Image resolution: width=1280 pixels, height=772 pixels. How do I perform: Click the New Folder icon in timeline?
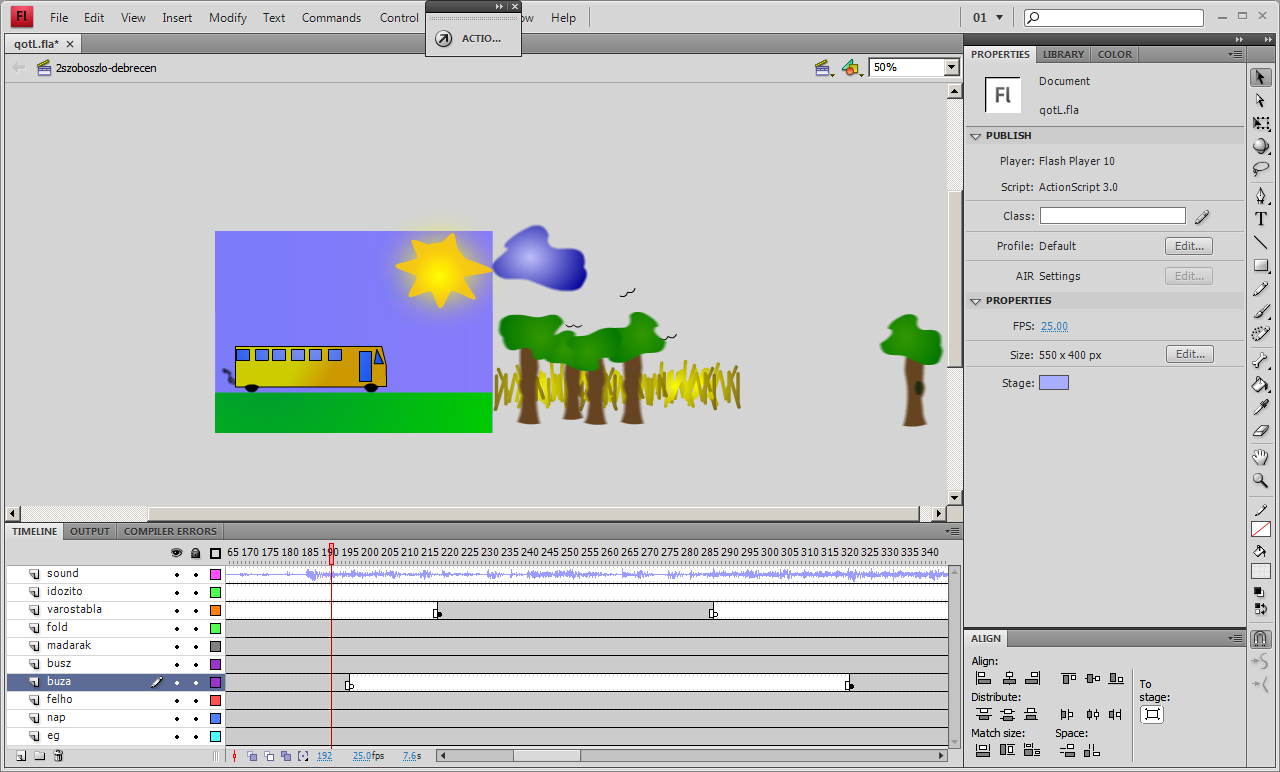(x=39, y=756)
